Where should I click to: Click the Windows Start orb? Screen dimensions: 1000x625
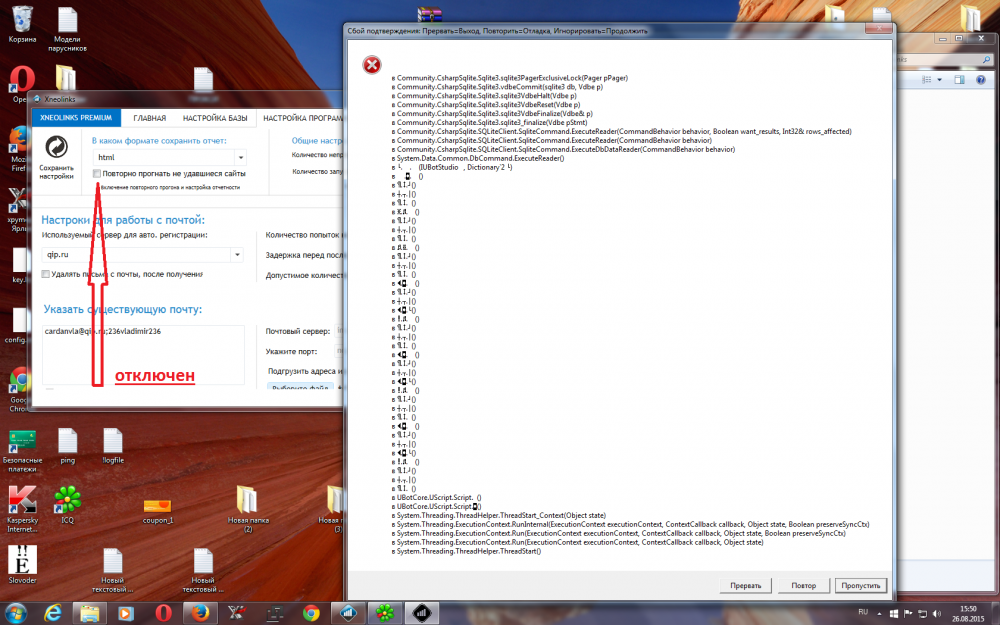tap(15, 614)
